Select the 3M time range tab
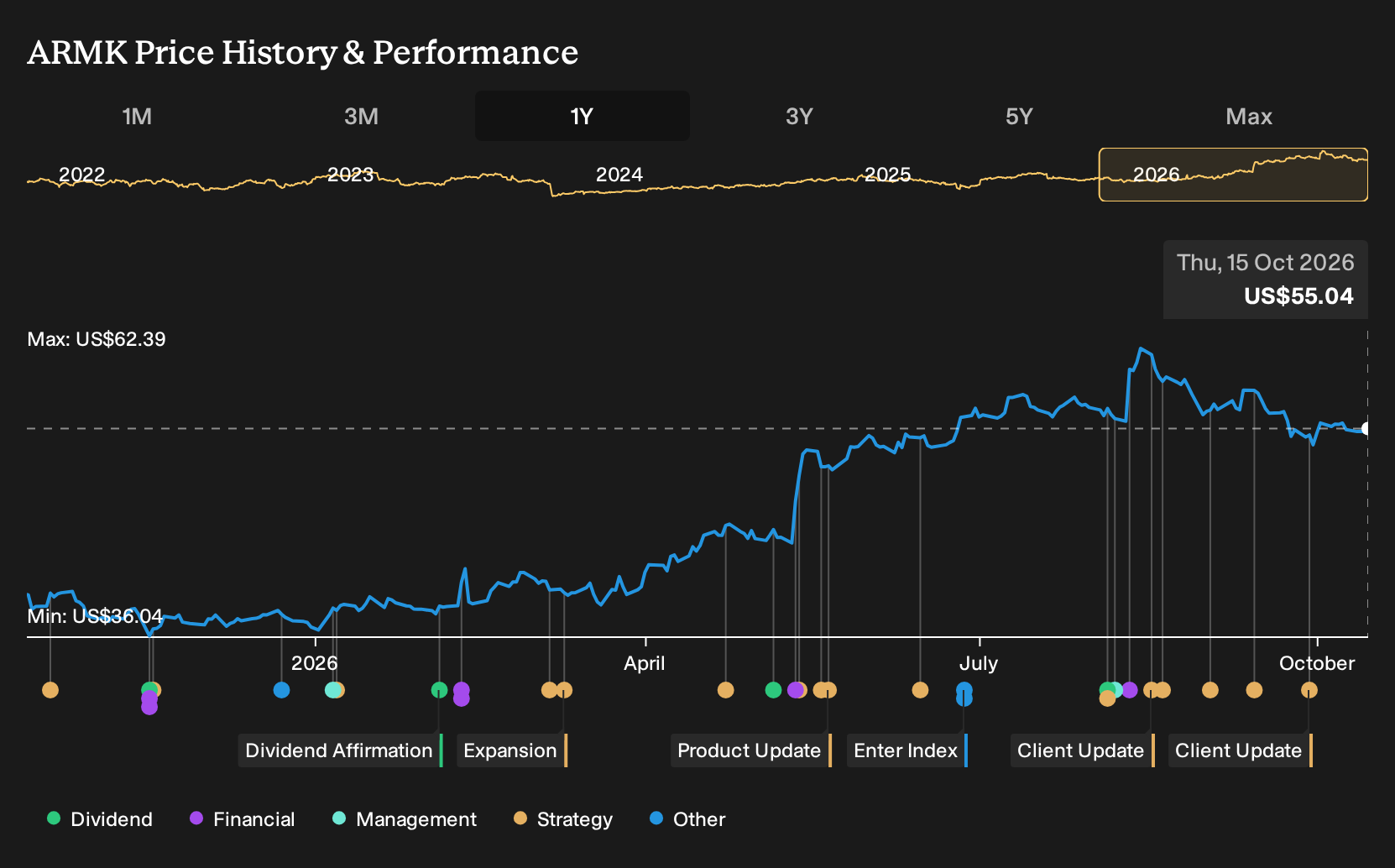Screen dimensions: 1395x868 pyautogui.click(x=361, y=116)
